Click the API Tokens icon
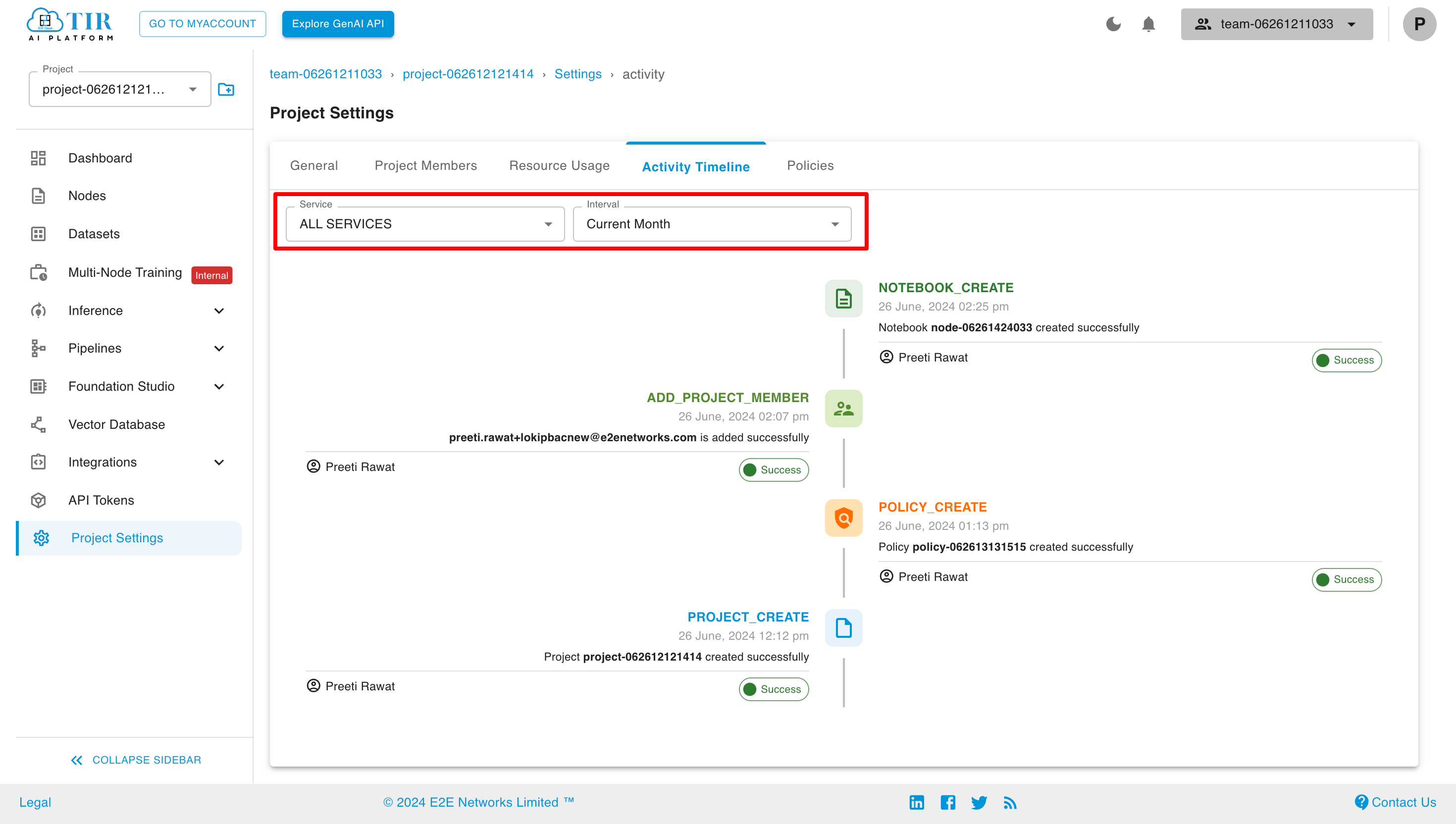 tap(38, 500)
